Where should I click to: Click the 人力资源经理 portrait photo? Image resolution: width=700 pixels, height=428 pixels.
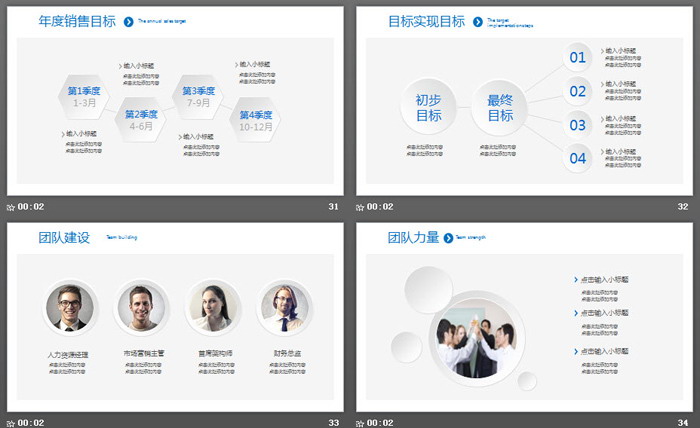(x=70, y=307)
